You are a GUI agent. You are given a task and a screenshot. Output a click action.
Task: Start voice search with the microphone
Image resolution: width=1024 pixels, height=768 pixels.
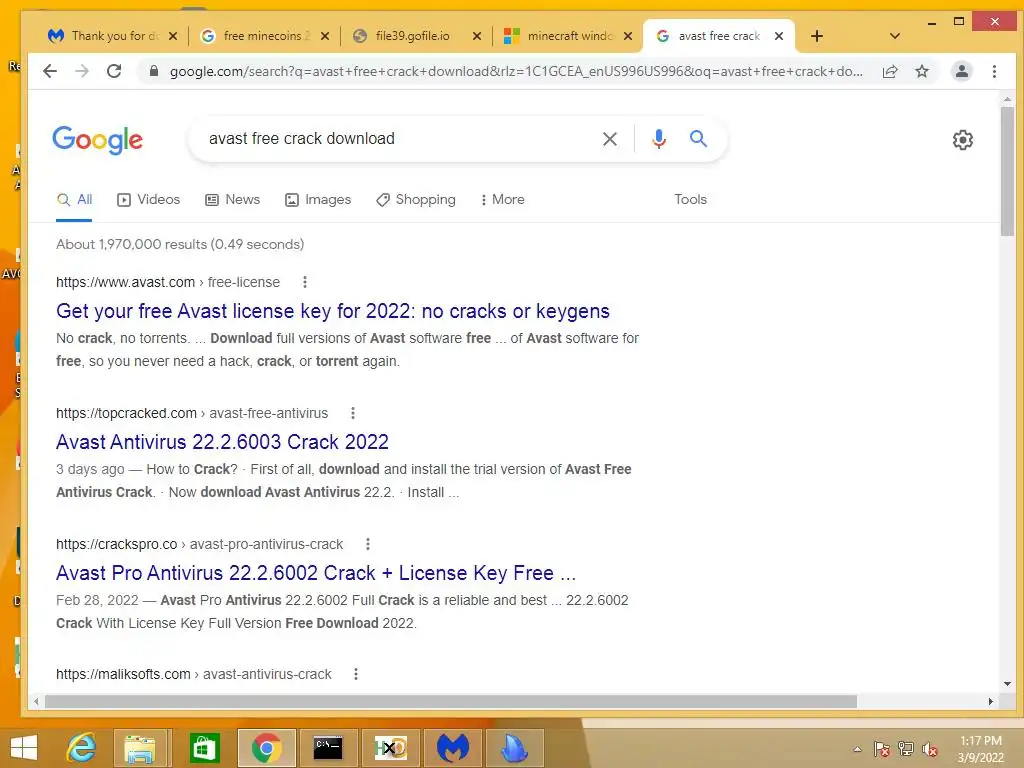(x=659, y=138)
